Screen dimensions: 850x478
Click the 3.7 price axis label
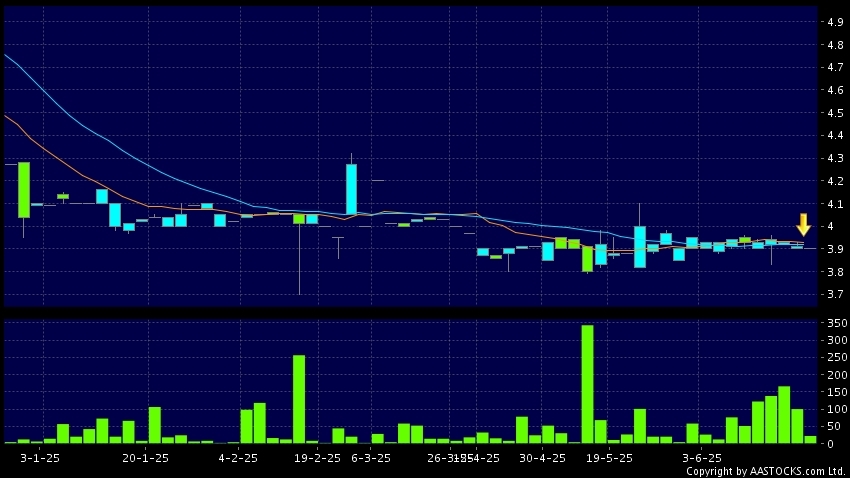[835, 294]
